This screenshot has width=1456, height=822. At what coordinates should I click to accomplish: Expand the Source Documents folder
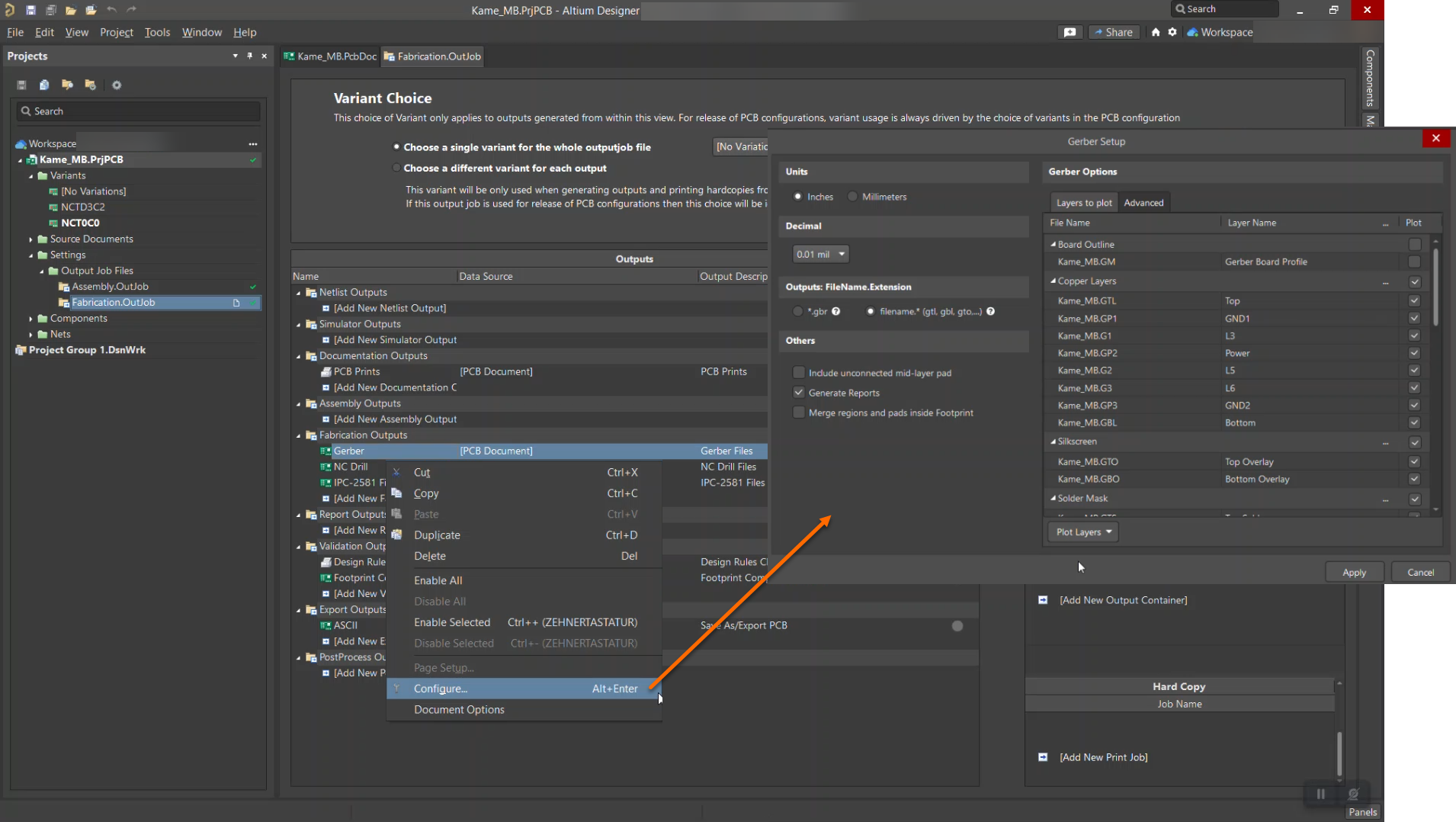(31, 239)
